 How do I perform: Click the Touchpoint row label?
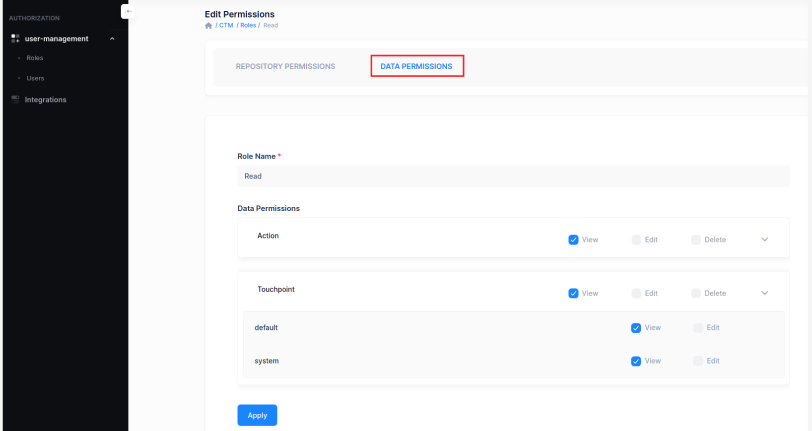click(x=276, y=289)
